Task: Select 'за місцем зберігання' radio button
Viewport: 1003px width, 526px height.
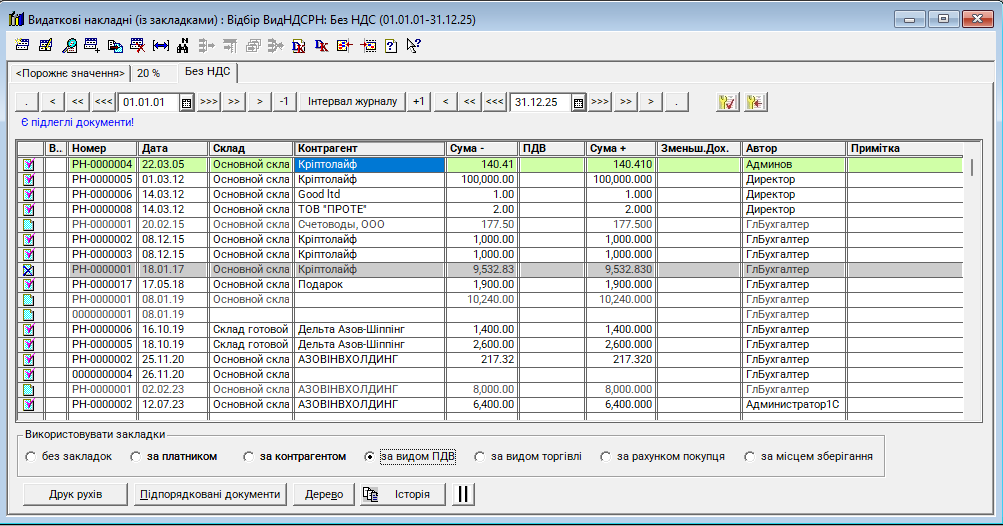Action: 751,457
